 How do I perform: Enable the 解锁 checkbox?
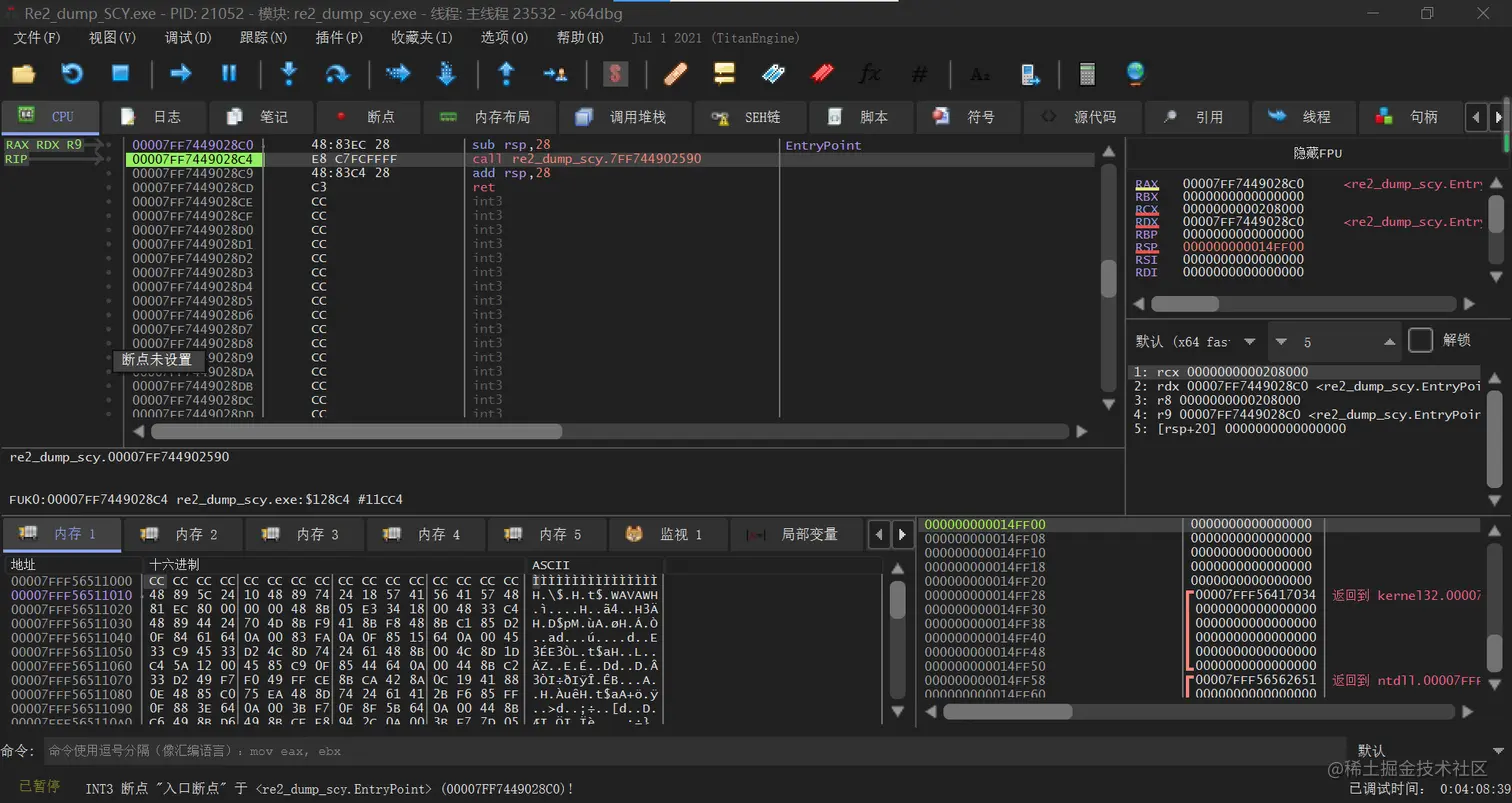[x=1420, y=341]
